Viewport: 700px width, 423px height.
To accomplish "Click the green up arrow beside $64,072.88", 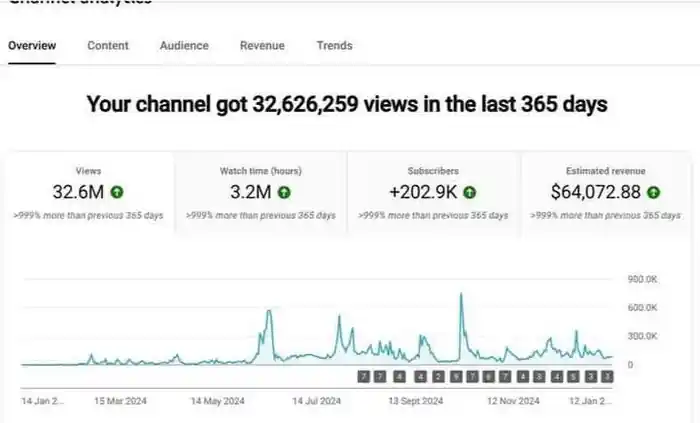I will (654, 192).
